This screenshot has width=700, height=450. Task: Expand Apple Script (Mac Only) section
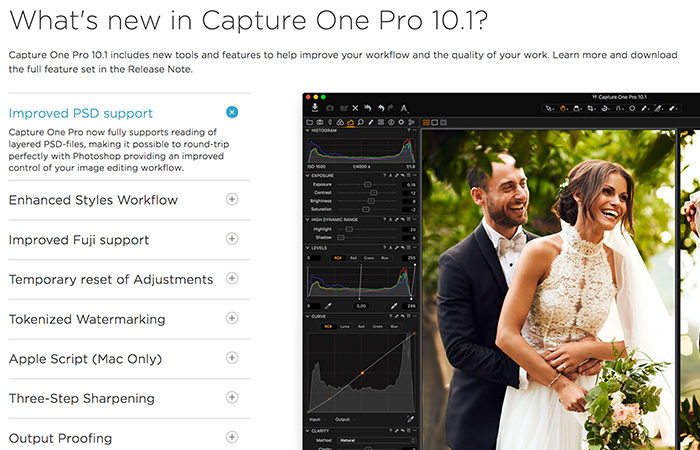click(232, 358)
